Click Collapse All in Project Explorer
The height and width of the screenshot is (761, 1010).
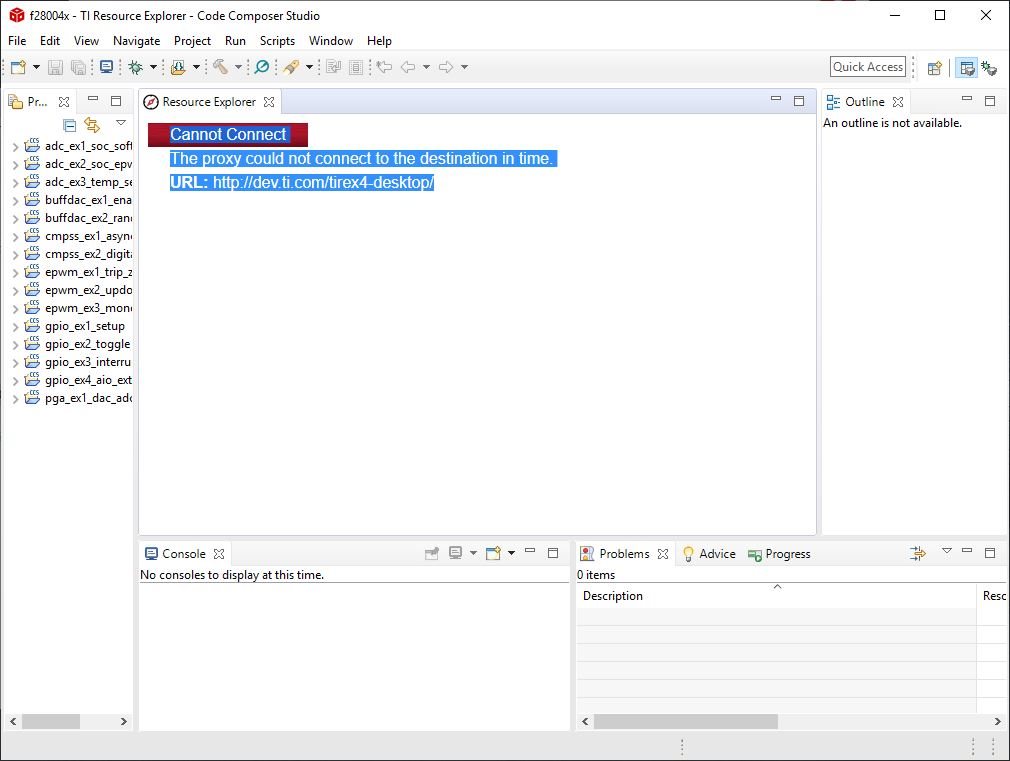[70, 125]
